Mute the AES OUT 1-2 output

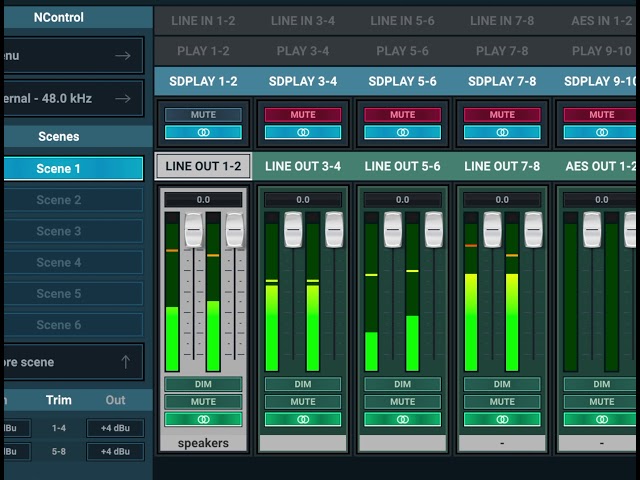coord(600,402)
